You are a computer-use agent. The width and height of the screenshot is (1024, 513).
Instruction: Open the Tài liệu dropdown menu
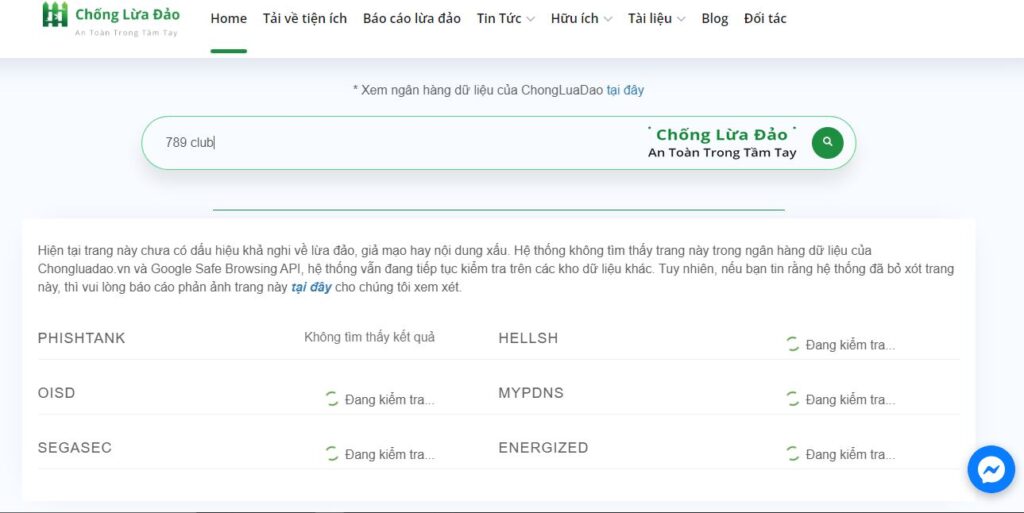656,18
